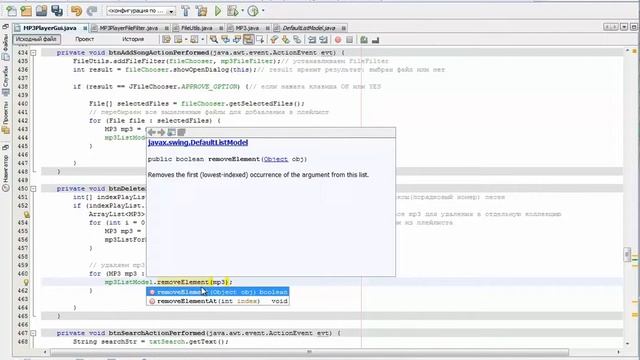The width and height of the screenshot is (640, 360).
Task: Click the Next Bookmark icon
Action: pos(286,40)
